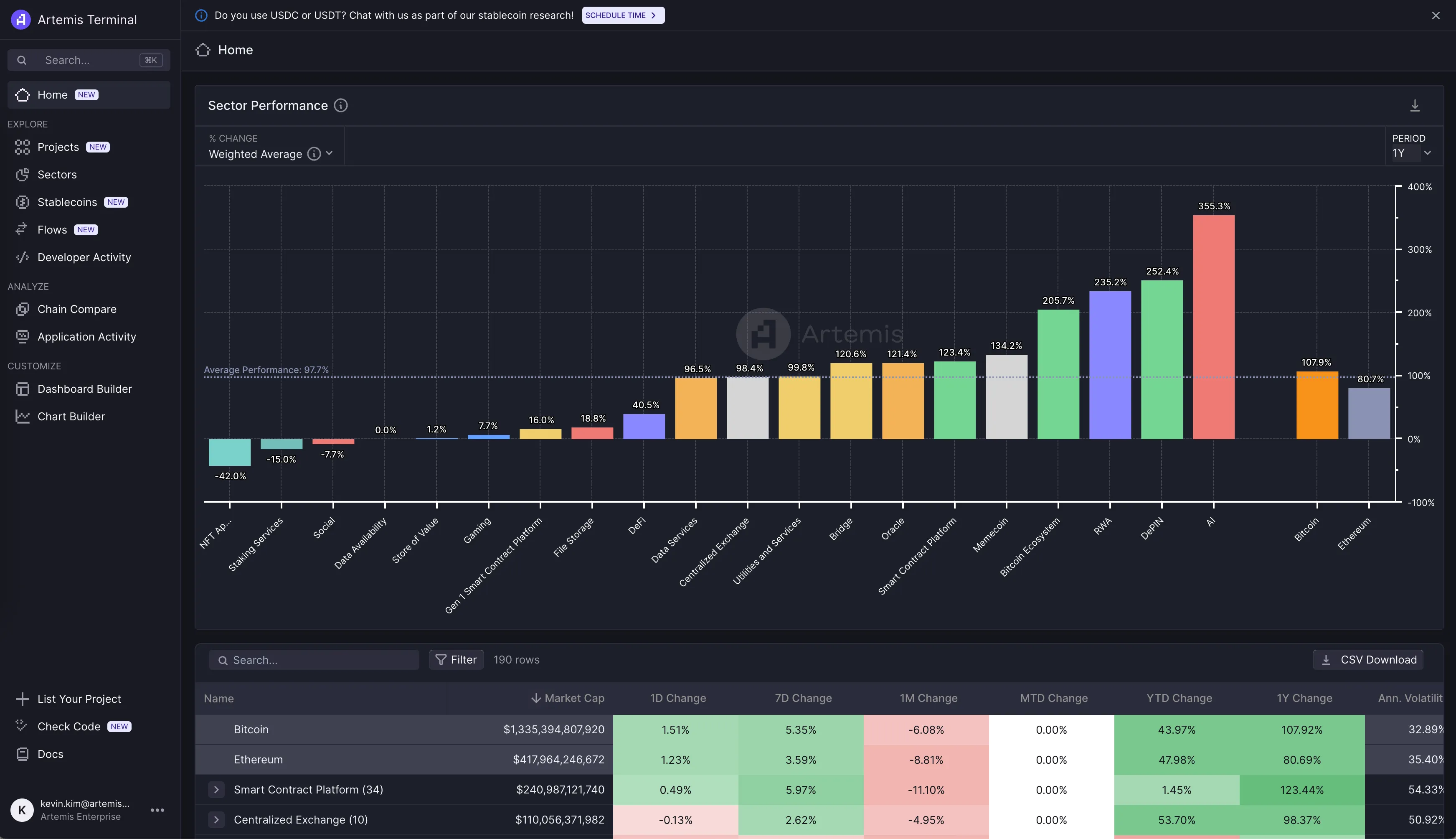Viewport: 1456px width, 839px height.
Task: Click the Dashboard Builder layout icon
Action: [x=23, y=389]
